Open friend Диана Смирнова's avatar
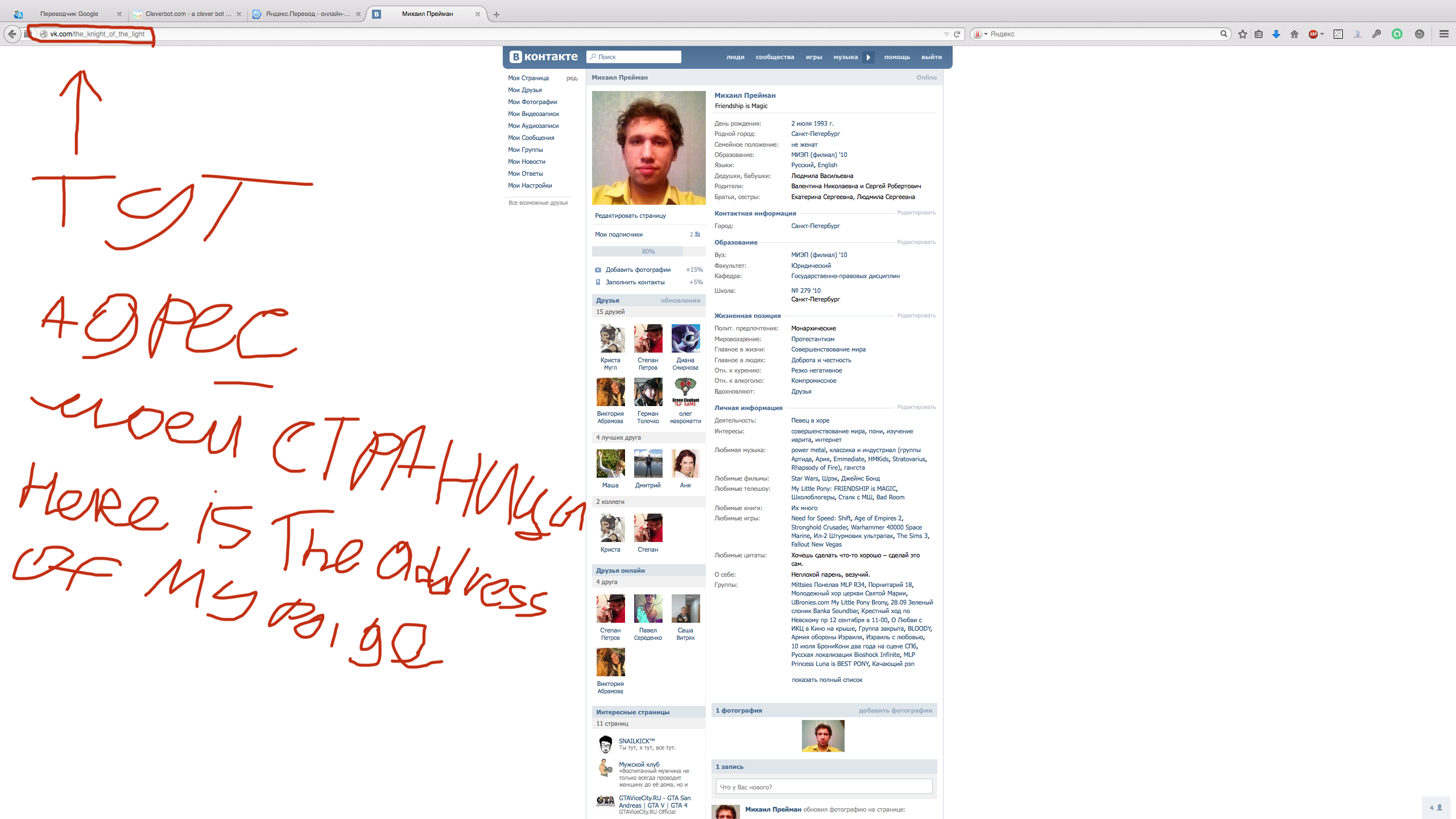Viewport: 1456px width, 819px height. pyautogui.click(x=685, y=338)
